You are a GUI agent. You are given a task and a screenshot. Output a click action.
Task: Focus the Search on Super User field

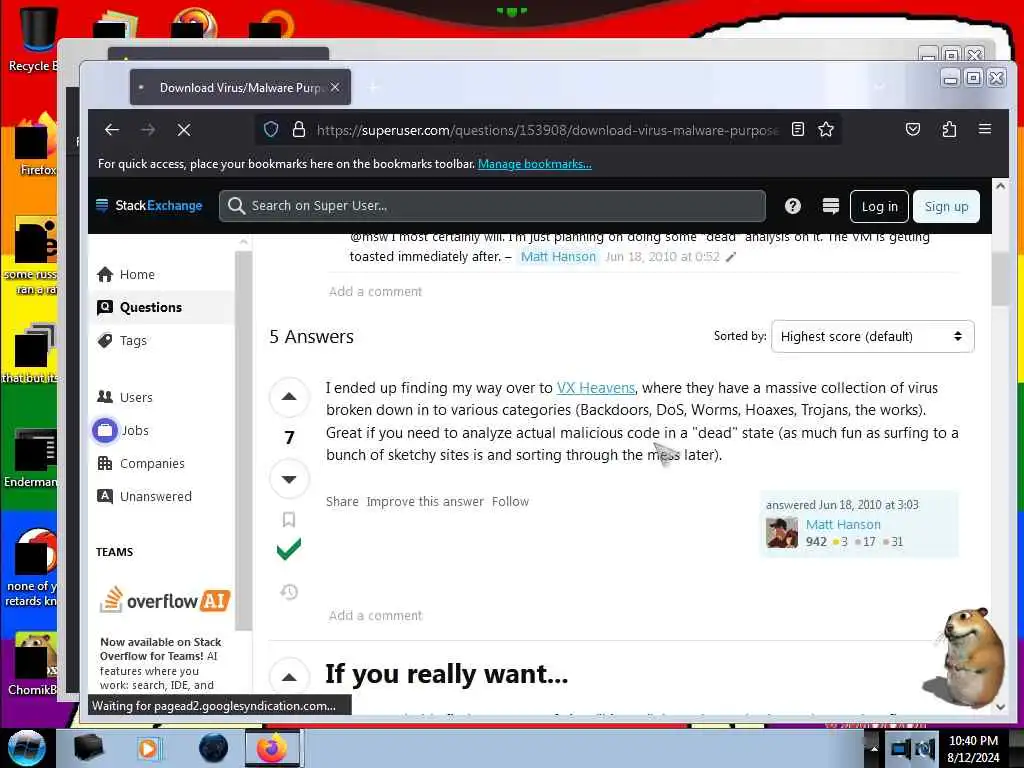pos(492,206)
